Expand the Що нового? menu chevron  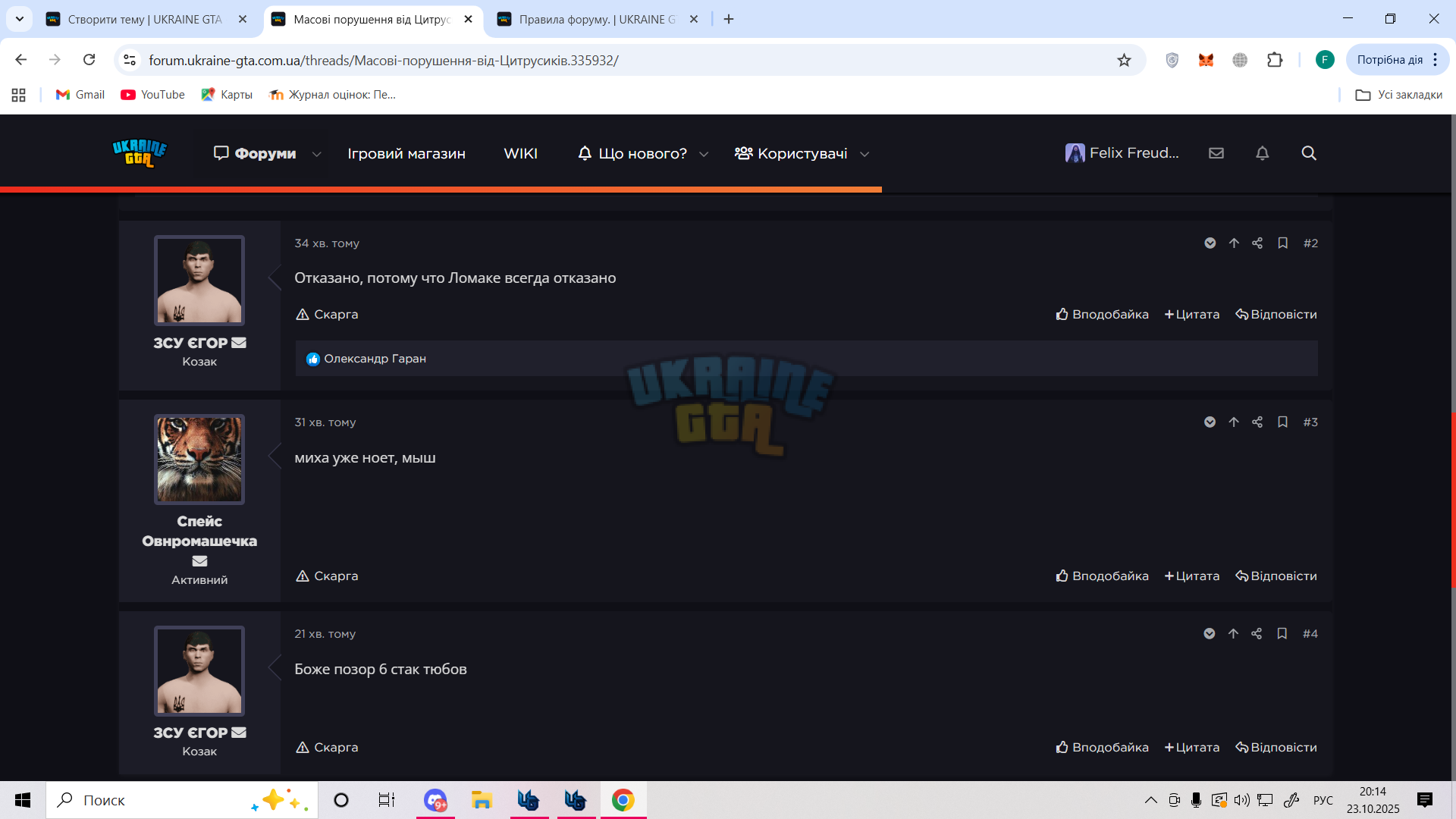[x=704, y=154]
